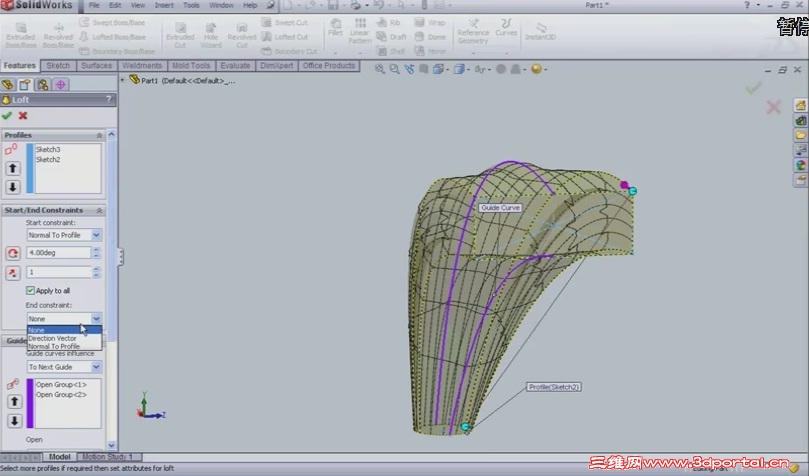Move guide curve up in list
Image resolution: width=809 pixels, height=476 pixels.
13,401
